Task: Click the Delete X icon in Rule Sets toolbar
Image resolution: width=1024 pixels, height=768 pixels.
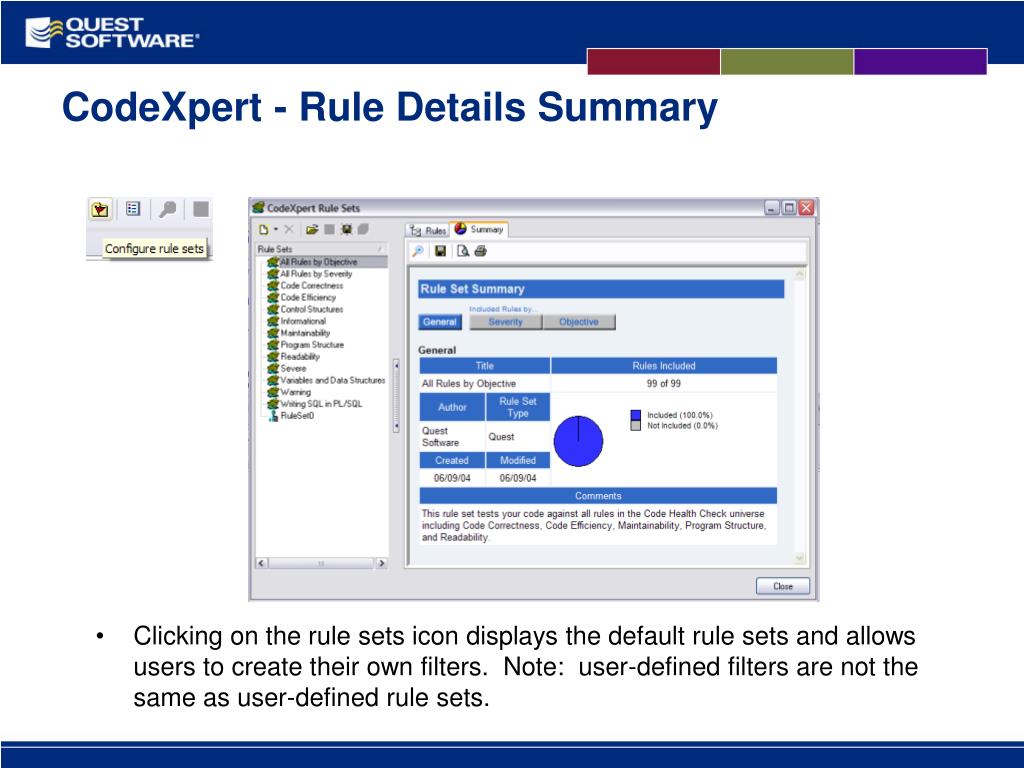Action: tap(289, 229)
